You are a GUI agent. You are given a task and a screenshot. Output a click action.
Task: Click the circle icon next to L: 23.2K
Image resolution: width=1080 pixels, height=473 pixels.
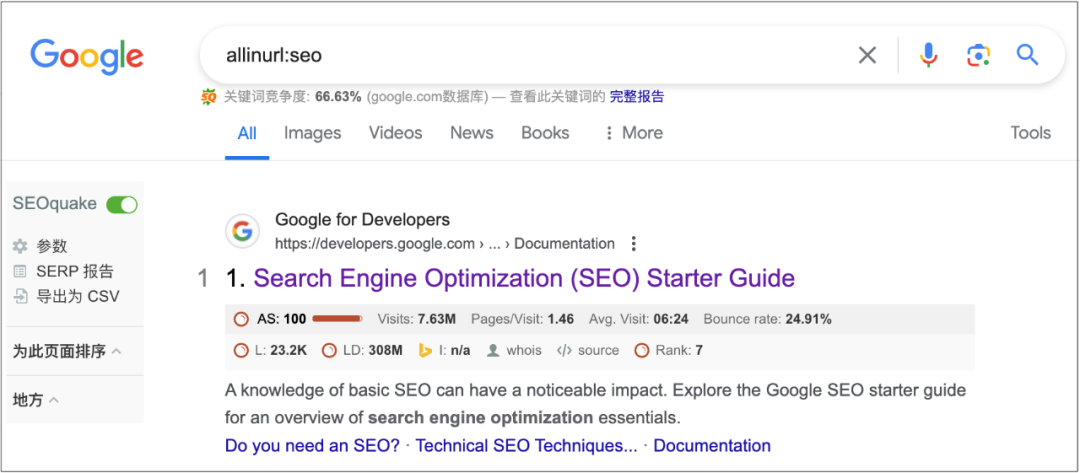[x=241, y=350]
